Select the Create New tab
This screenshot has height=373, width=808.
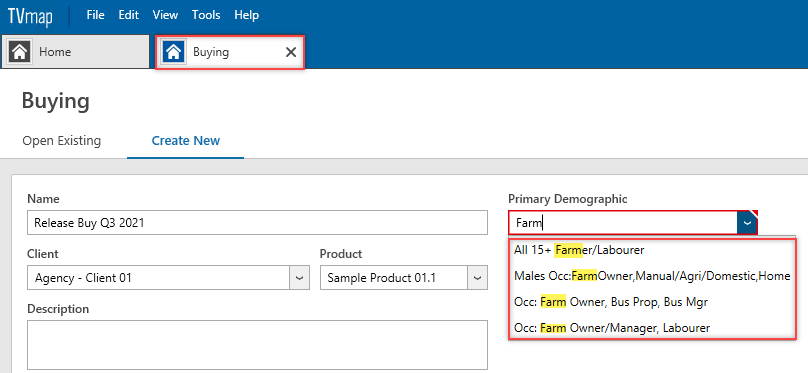coord(186,141)
